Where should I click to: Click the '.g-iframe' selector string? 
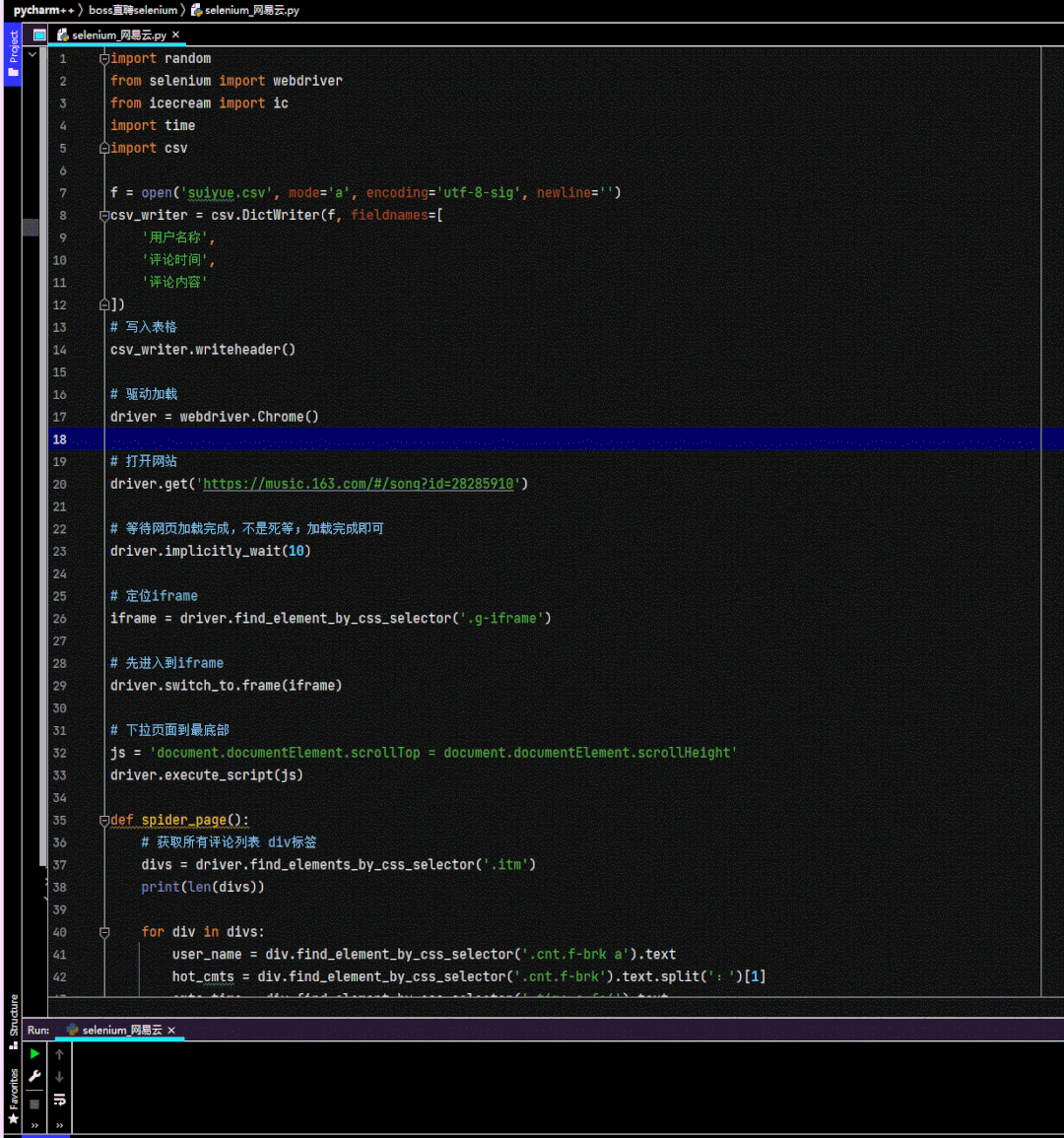[x=501, y=619]
